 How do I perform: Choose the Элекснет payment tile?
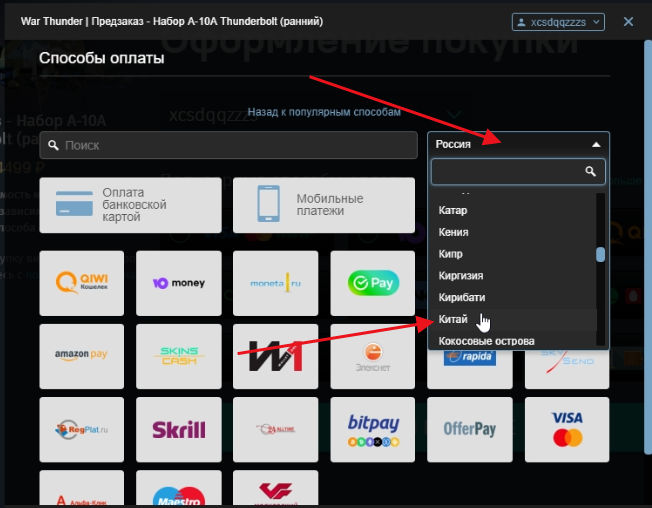[373, 356]
